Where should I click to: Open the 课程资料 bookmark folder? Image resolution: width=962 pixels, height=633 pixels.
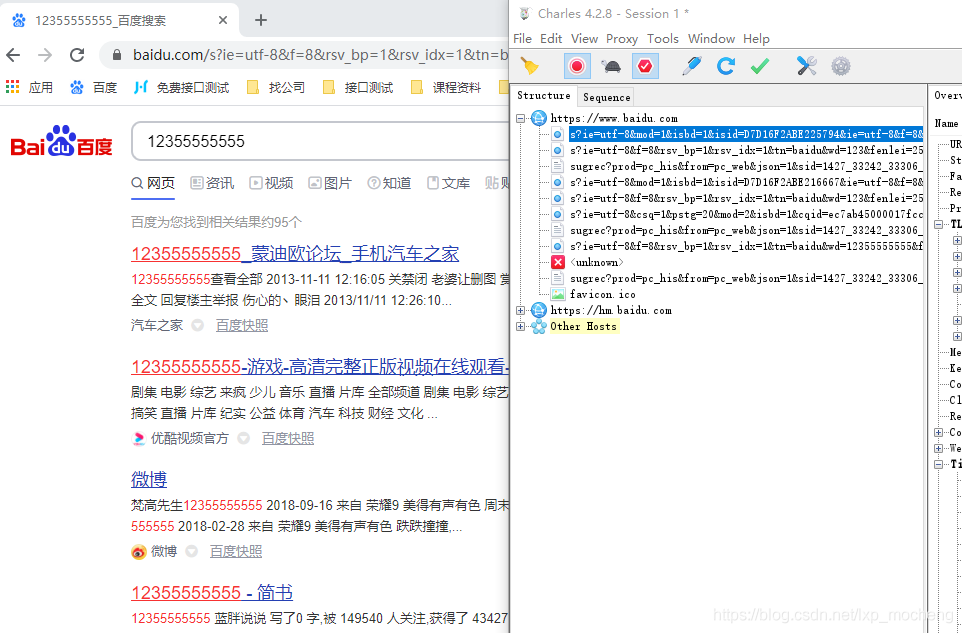pos(446,87)
